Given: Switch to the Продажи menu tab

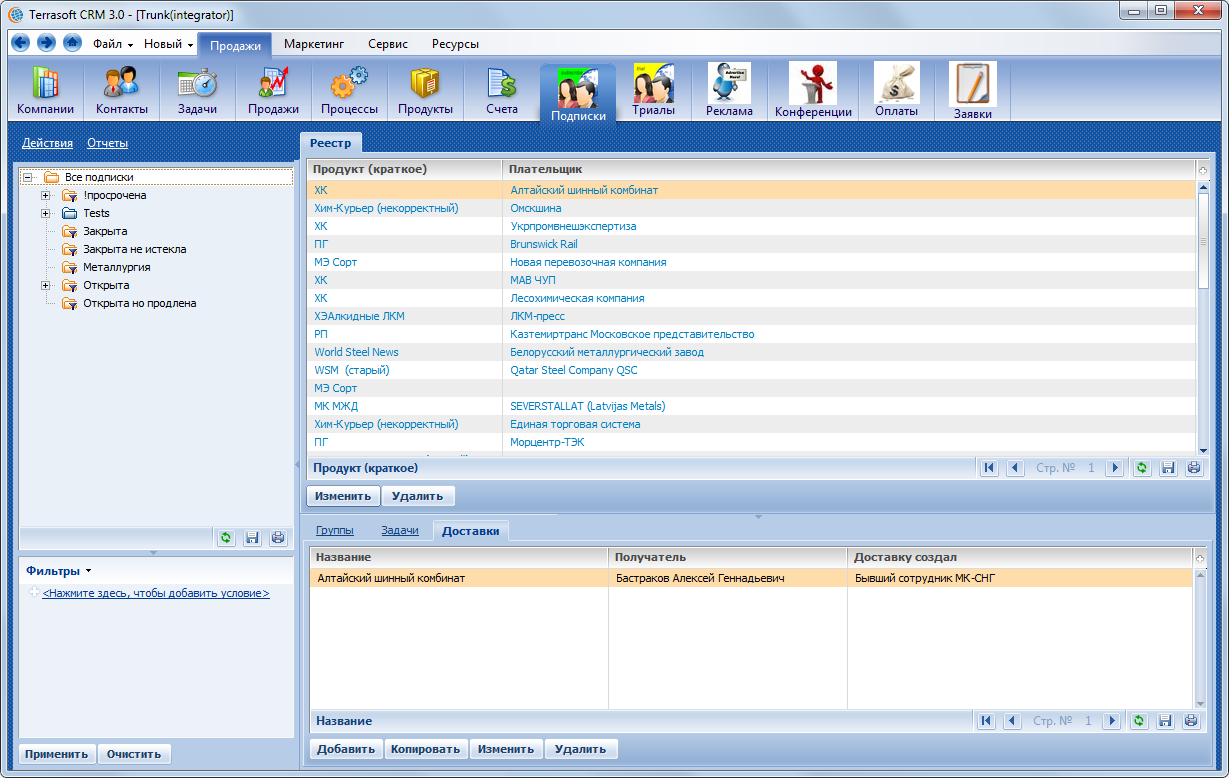Looking at the screenshot, I should pyautogui.click(x=235, y=45).
